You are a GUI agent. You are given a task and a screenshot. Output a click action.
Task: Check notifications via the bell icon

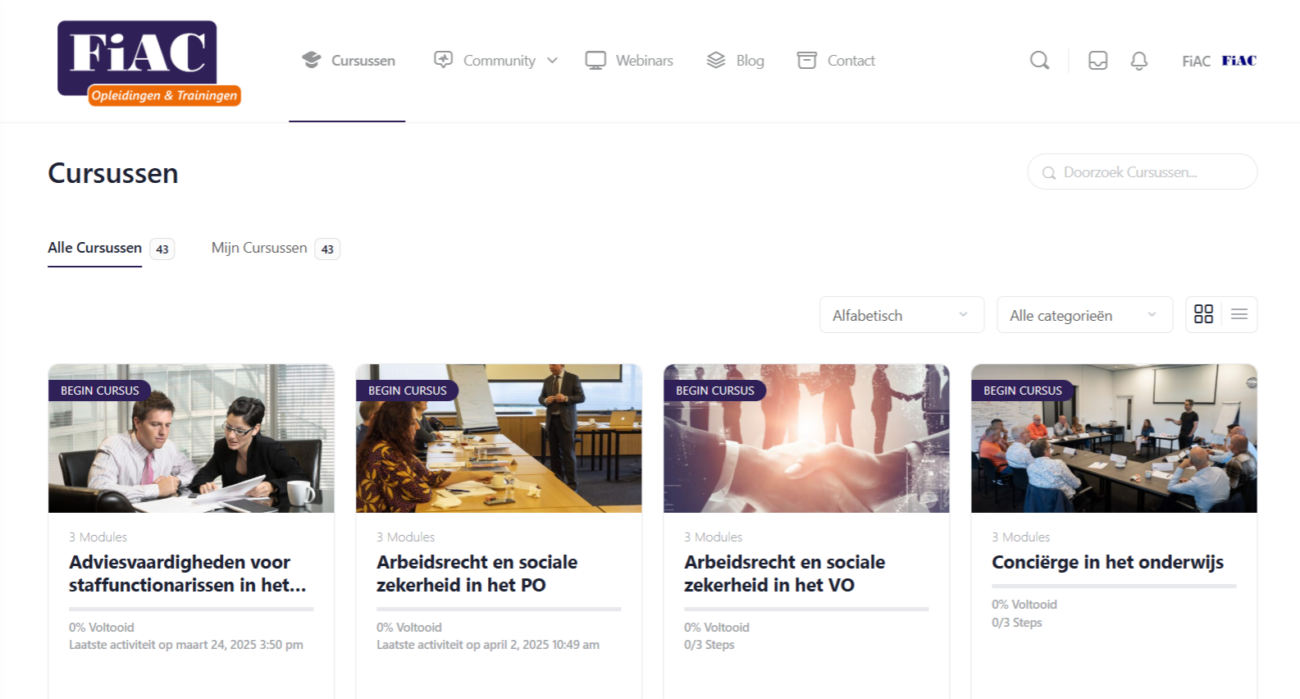pos(1138,60)
